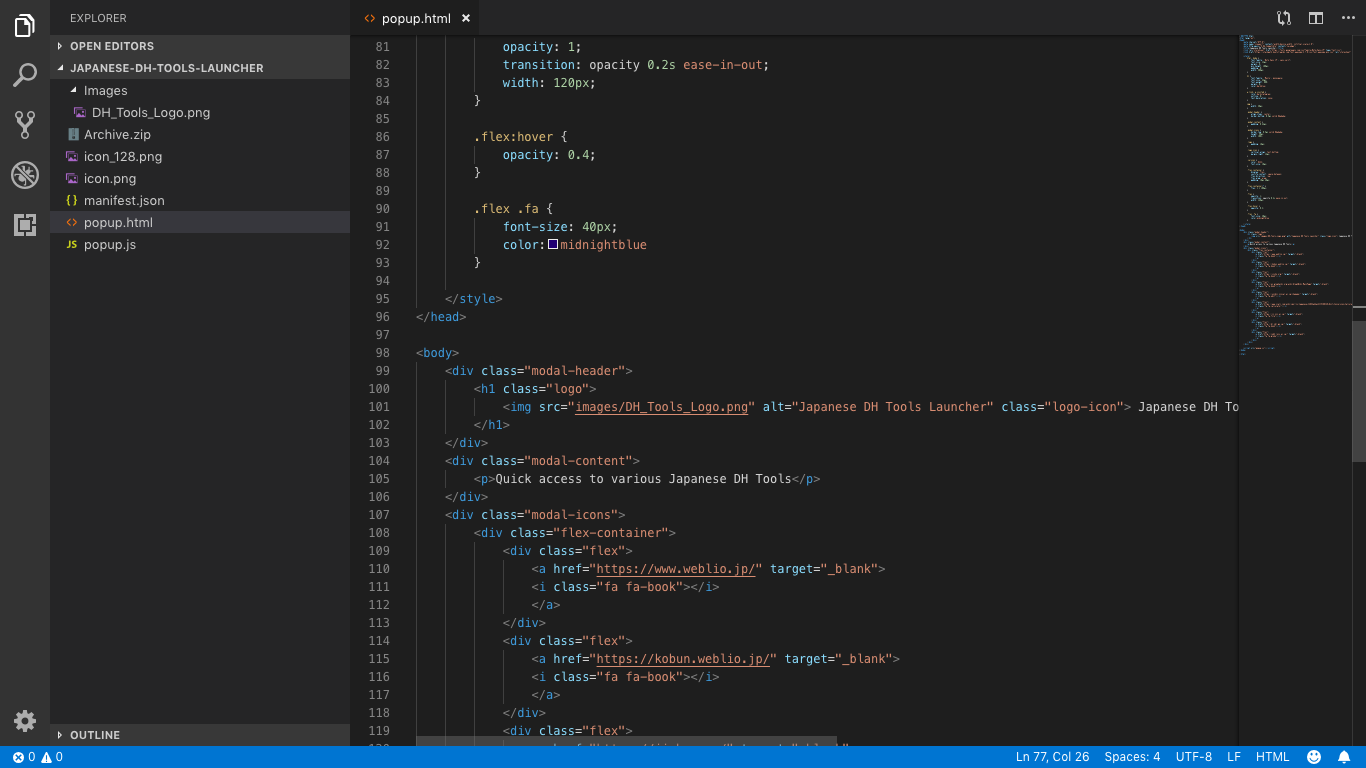Select Archive.zip file
1366x768 pixels.
(200, 134)
